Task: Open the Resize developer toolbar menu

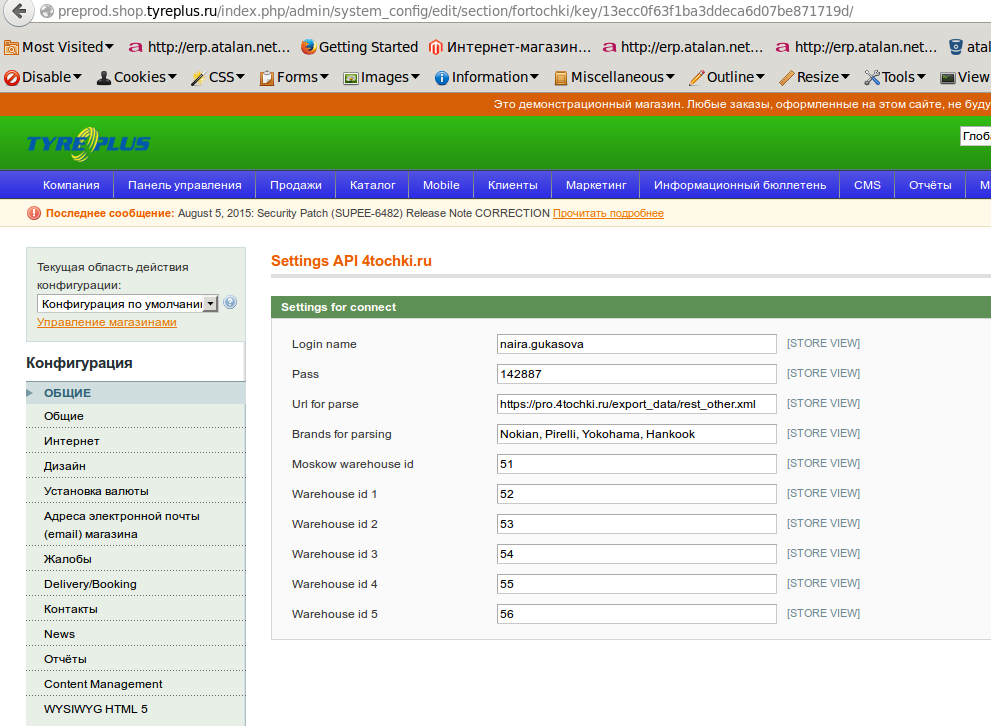Action: point(815,77)
